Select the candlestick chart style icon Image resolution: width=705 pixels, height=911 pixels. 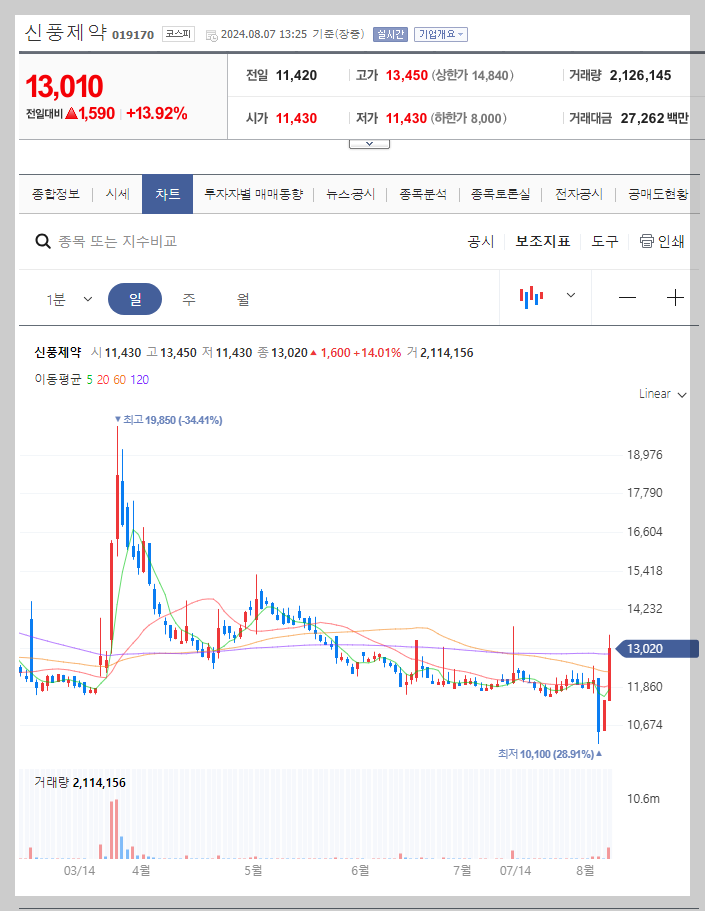(x=531, y=298)
